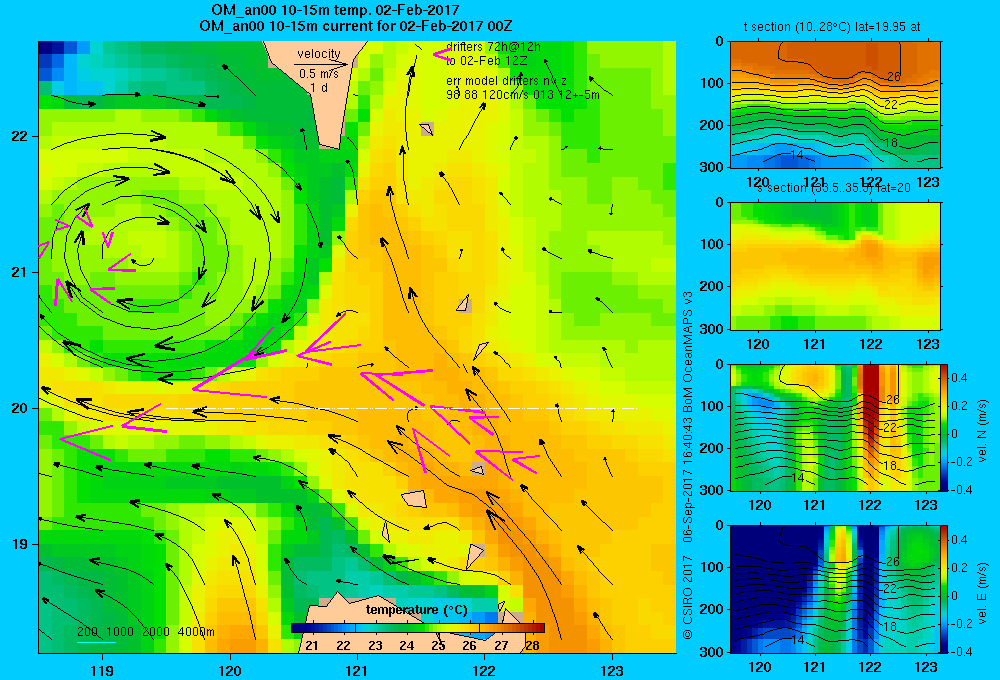Click the 't section (10..28°C) lat=19.95 at' heading

tap(832, 27)
